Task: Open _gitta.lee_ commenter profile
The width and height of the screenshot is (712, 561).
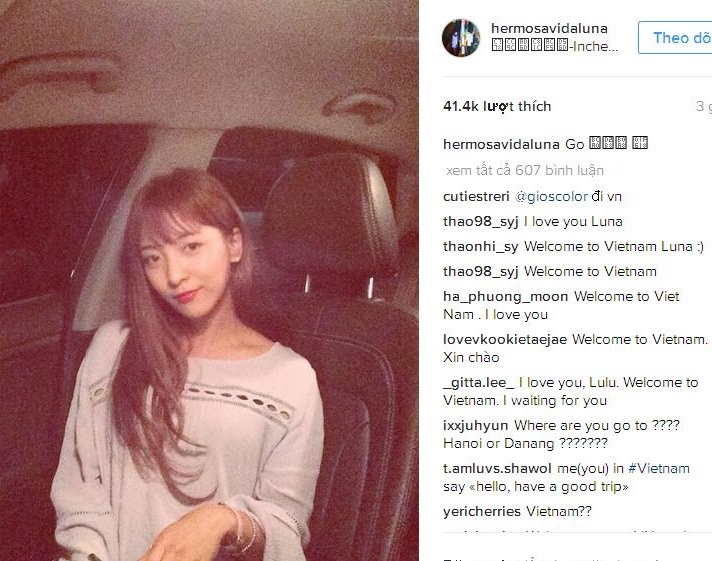Action: pos(479,382)
